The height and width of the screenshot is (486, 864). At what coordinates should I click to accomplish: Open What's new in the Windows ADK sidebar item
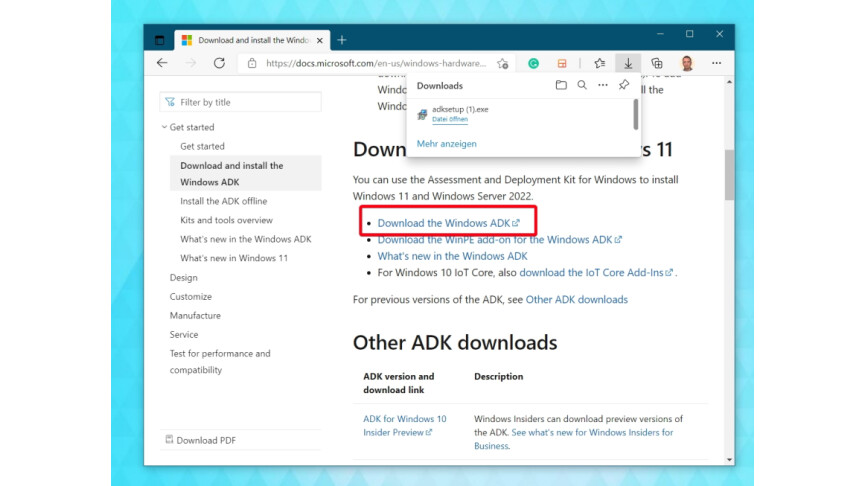[x=246, y=239]
